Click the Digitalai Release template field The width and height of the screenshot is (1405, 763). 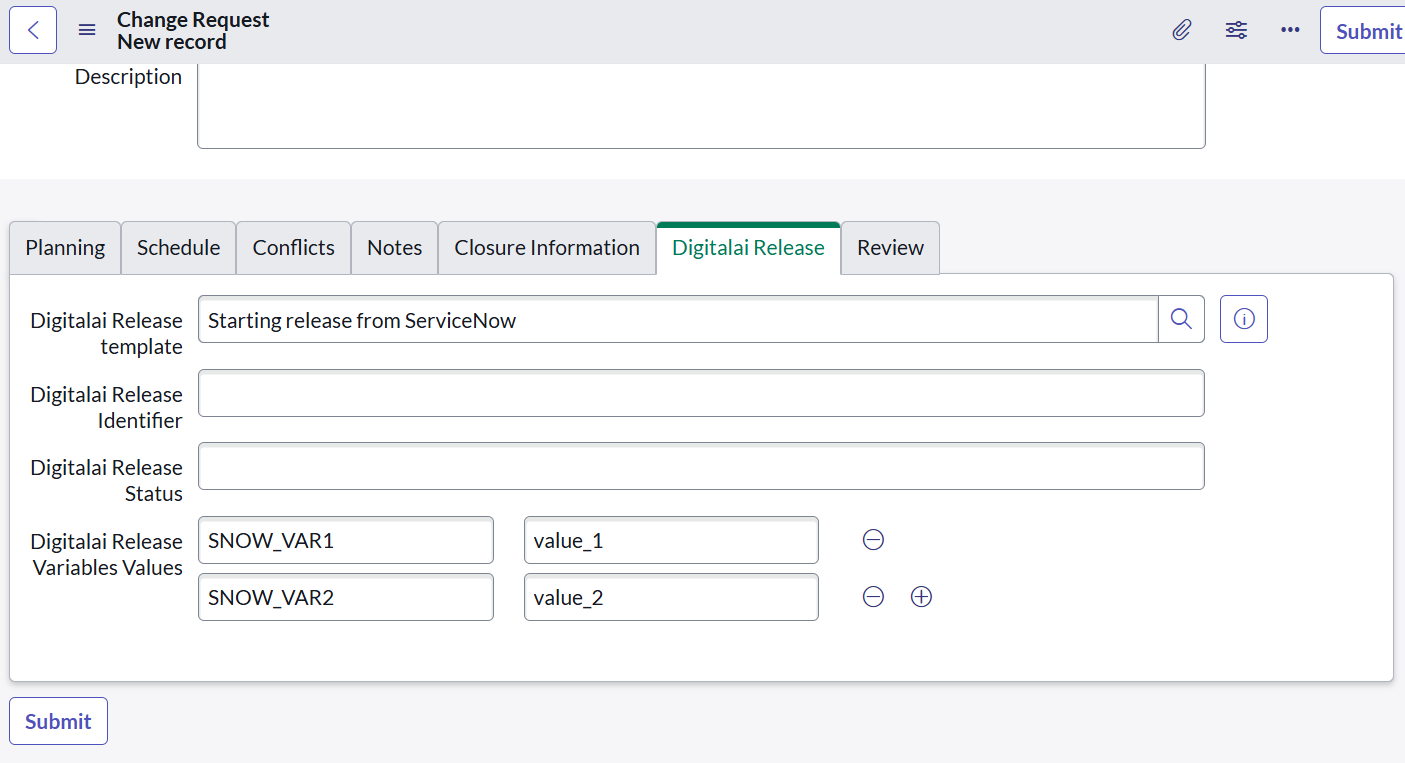click(x=678, y=319)
